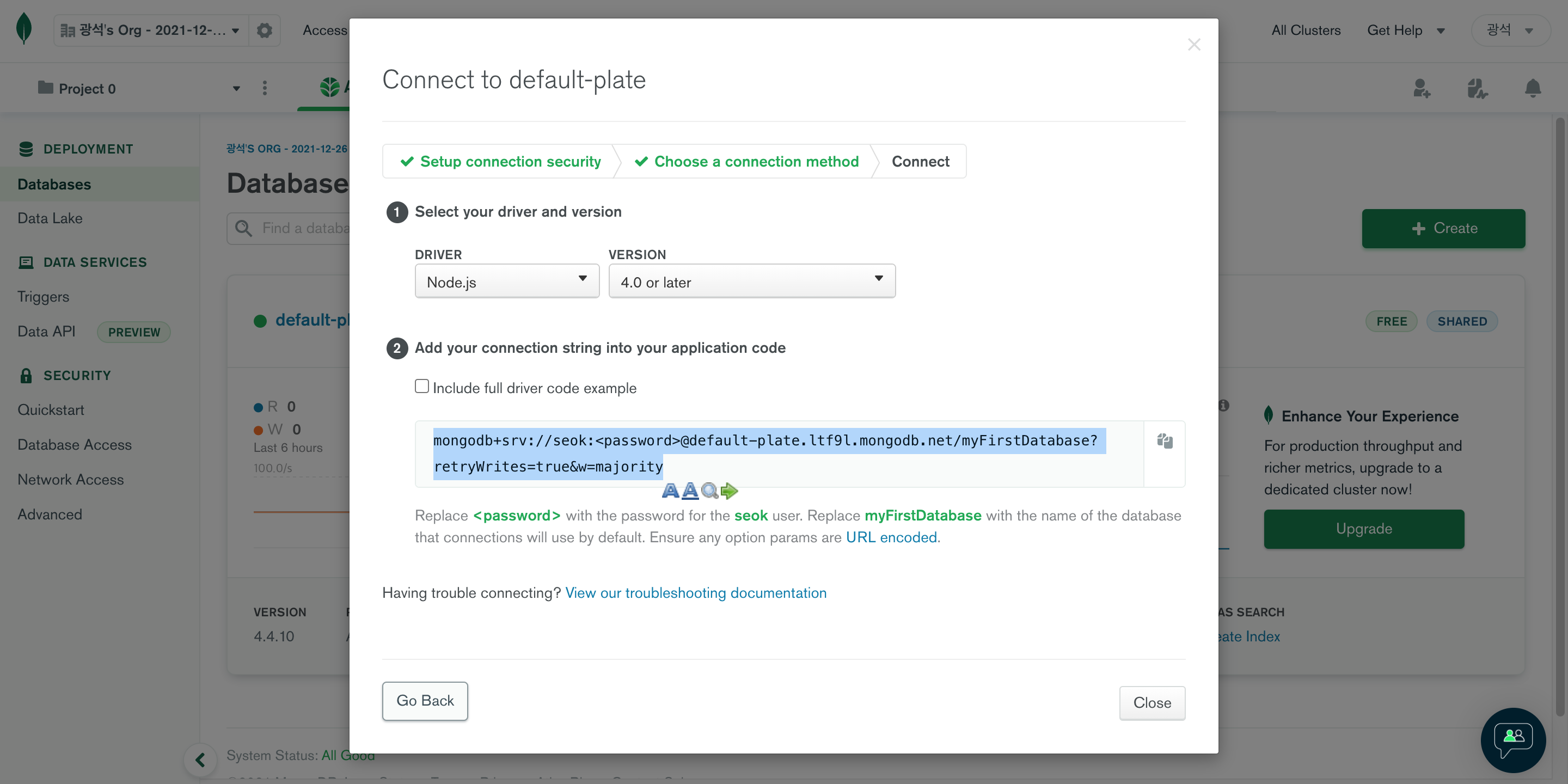The width and height of the screenshot is (1568, 784).
Task: Click the MongoDB leaf logo
Action: [x=24, y=29]
